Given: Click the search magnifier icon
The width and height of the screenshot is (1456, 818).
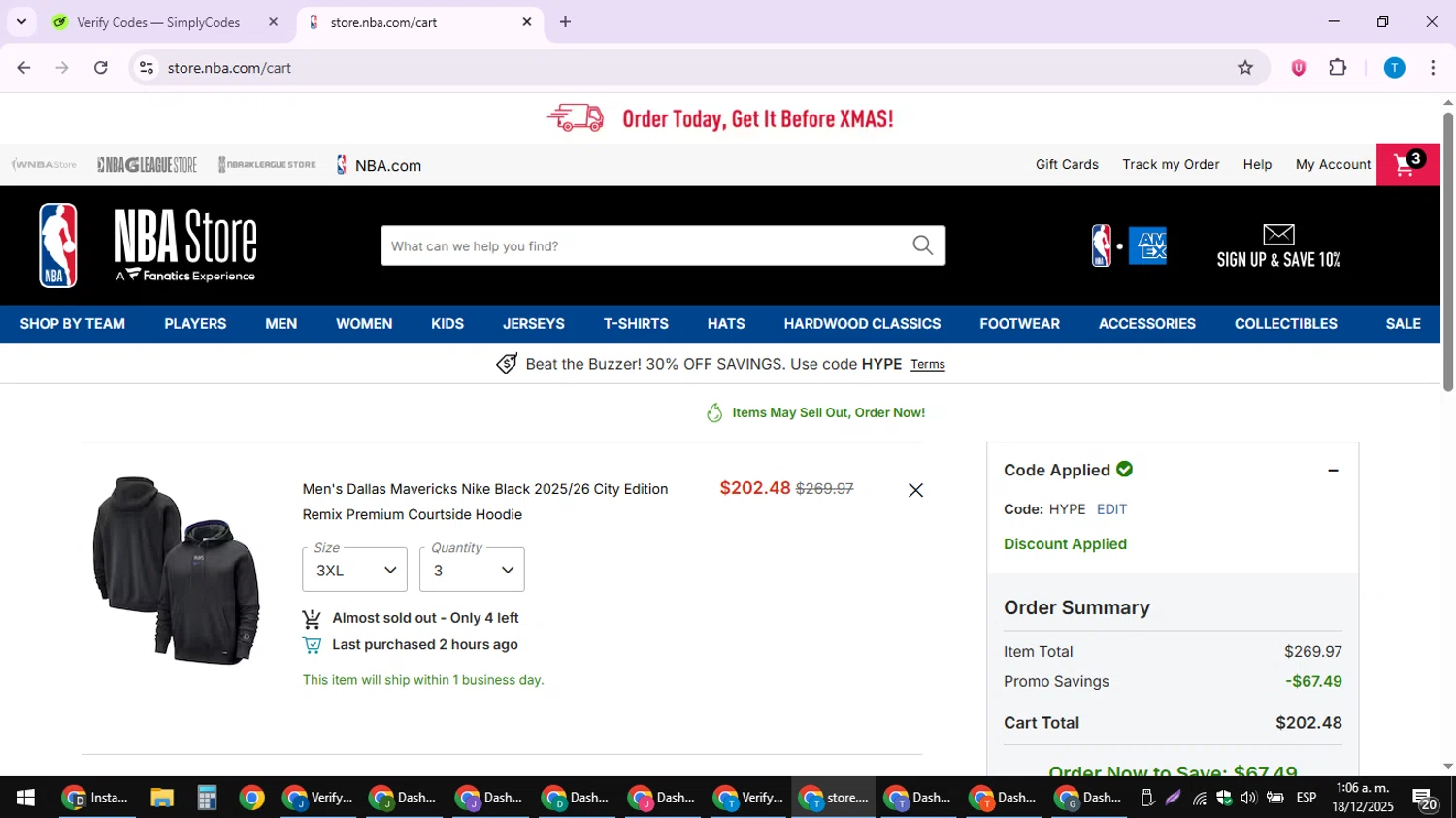Looking at the screenshot, I should point(923,245).
